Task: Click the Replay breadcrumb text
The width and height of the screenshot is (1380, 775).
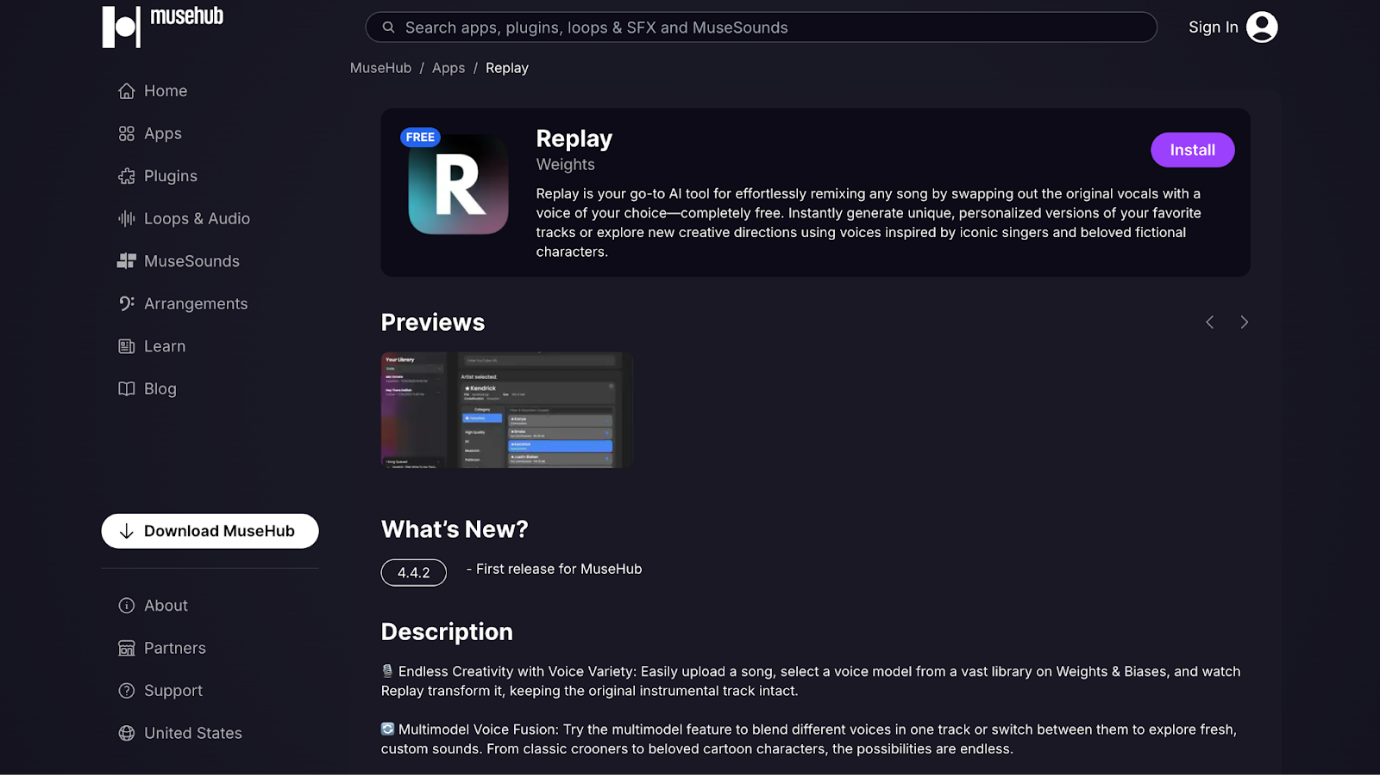Action: [507, 68]
